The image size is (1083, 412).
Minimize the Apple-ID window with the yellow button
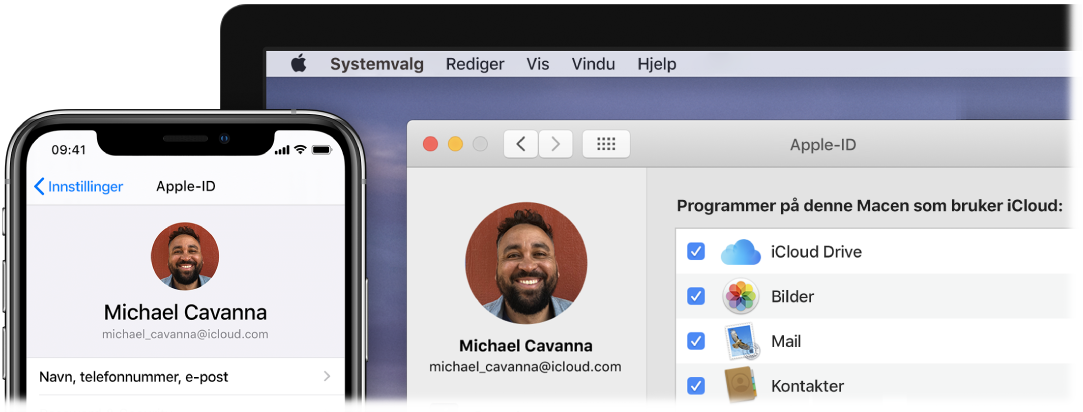(455, 144)
